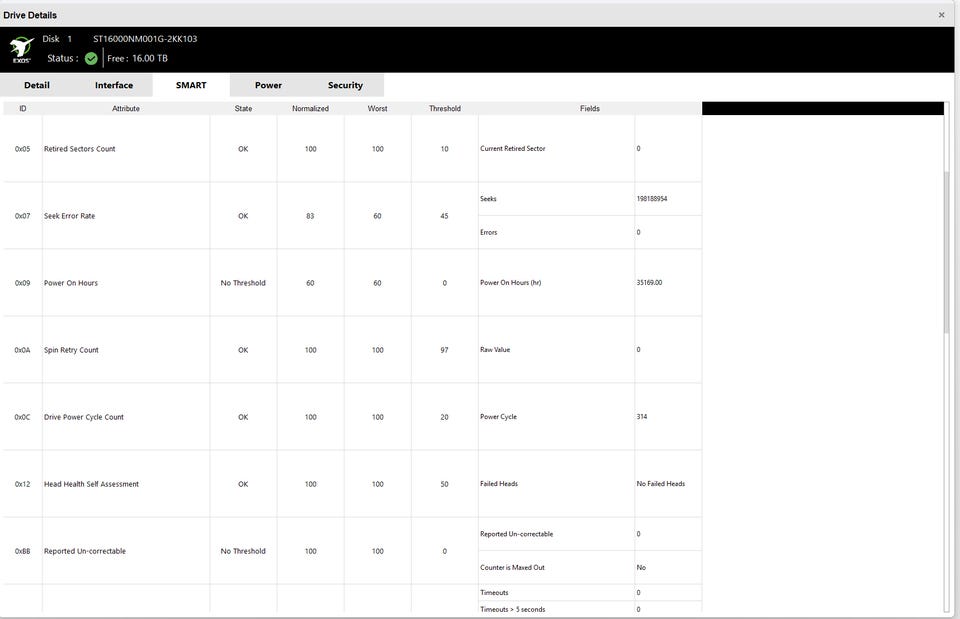The image size is (960, 619).
Task: Click the 0x05 ID cell
Action: [22, 149]
